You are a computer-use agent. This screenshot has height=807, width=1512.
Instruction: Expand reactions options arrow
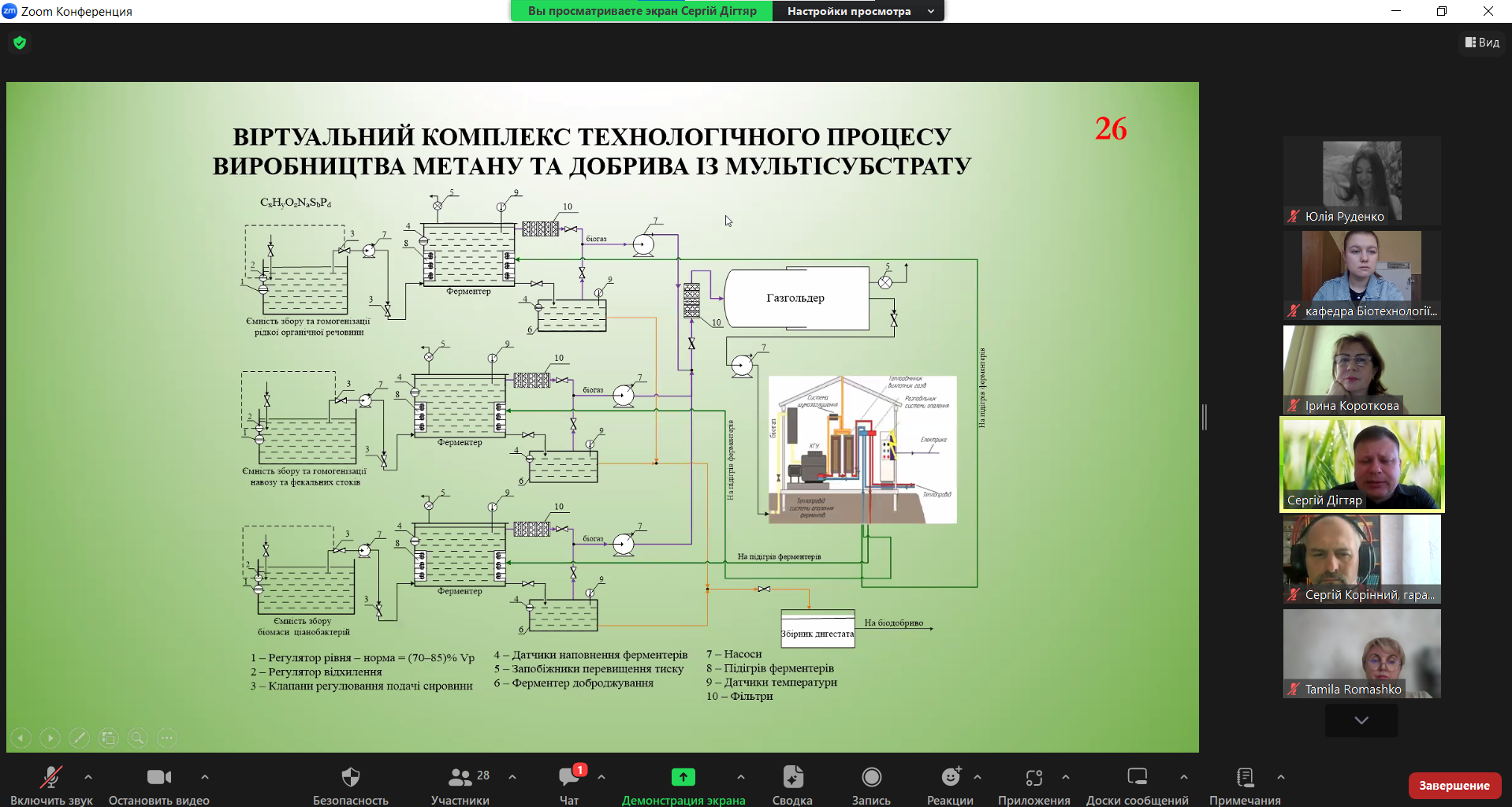coord(978,777)
